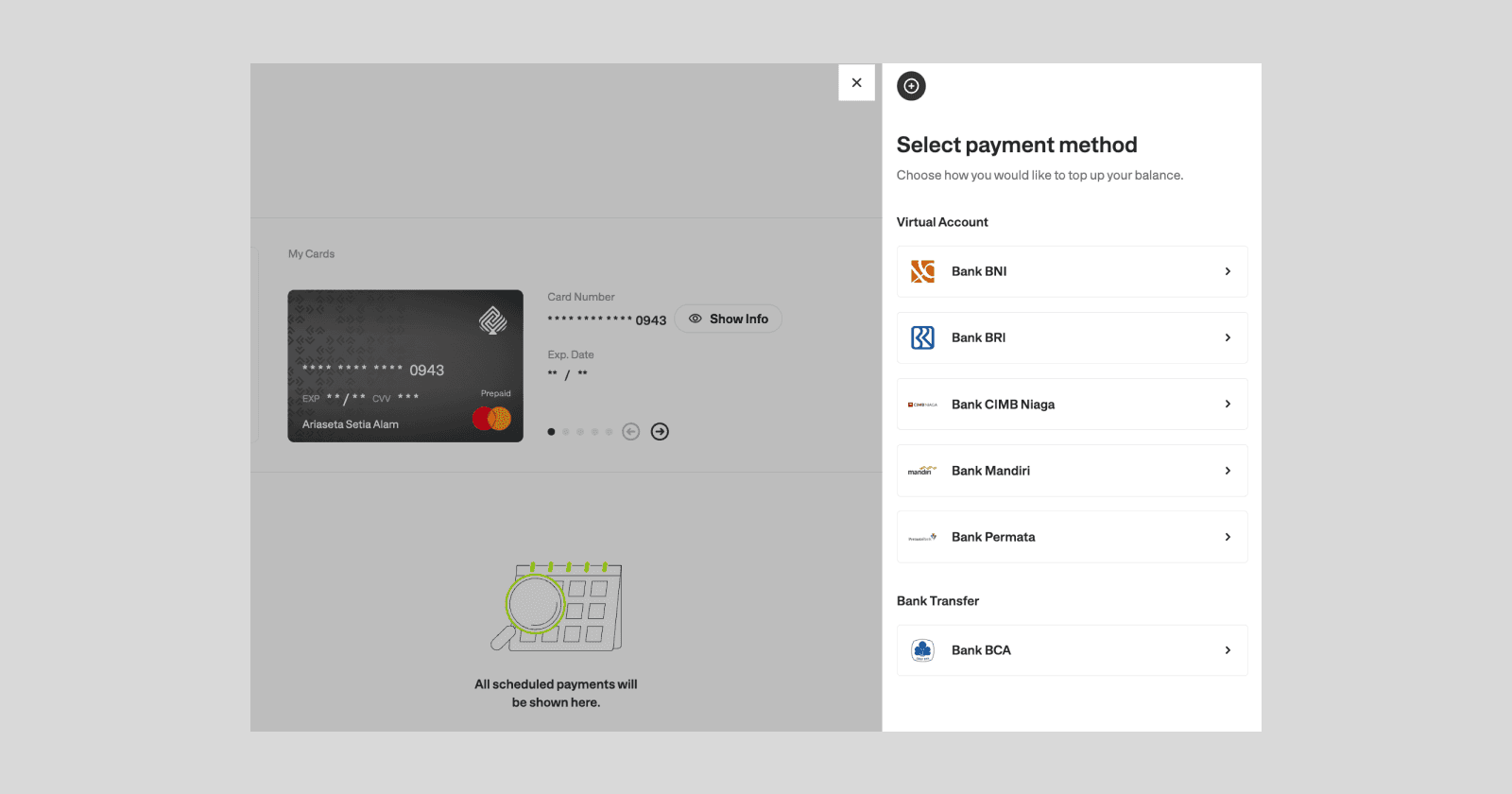
Task: Click the Bank BNI logo icon
Action: tap(922, 272)
